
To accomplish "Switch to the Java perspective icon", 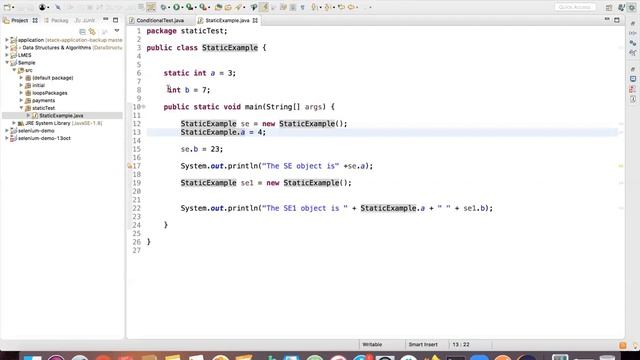I will (x=621, y=7).
